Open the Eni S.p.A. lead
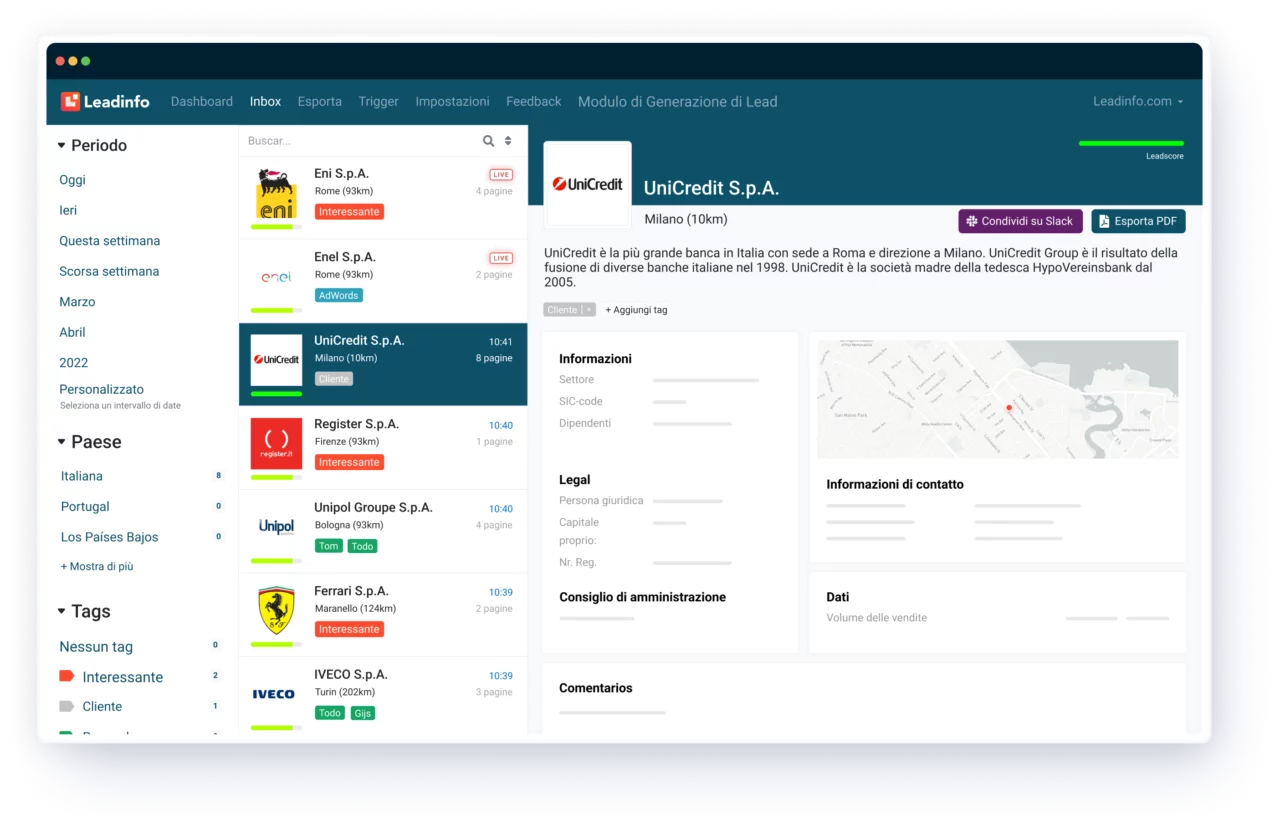1280x830 pixels. 383,198
